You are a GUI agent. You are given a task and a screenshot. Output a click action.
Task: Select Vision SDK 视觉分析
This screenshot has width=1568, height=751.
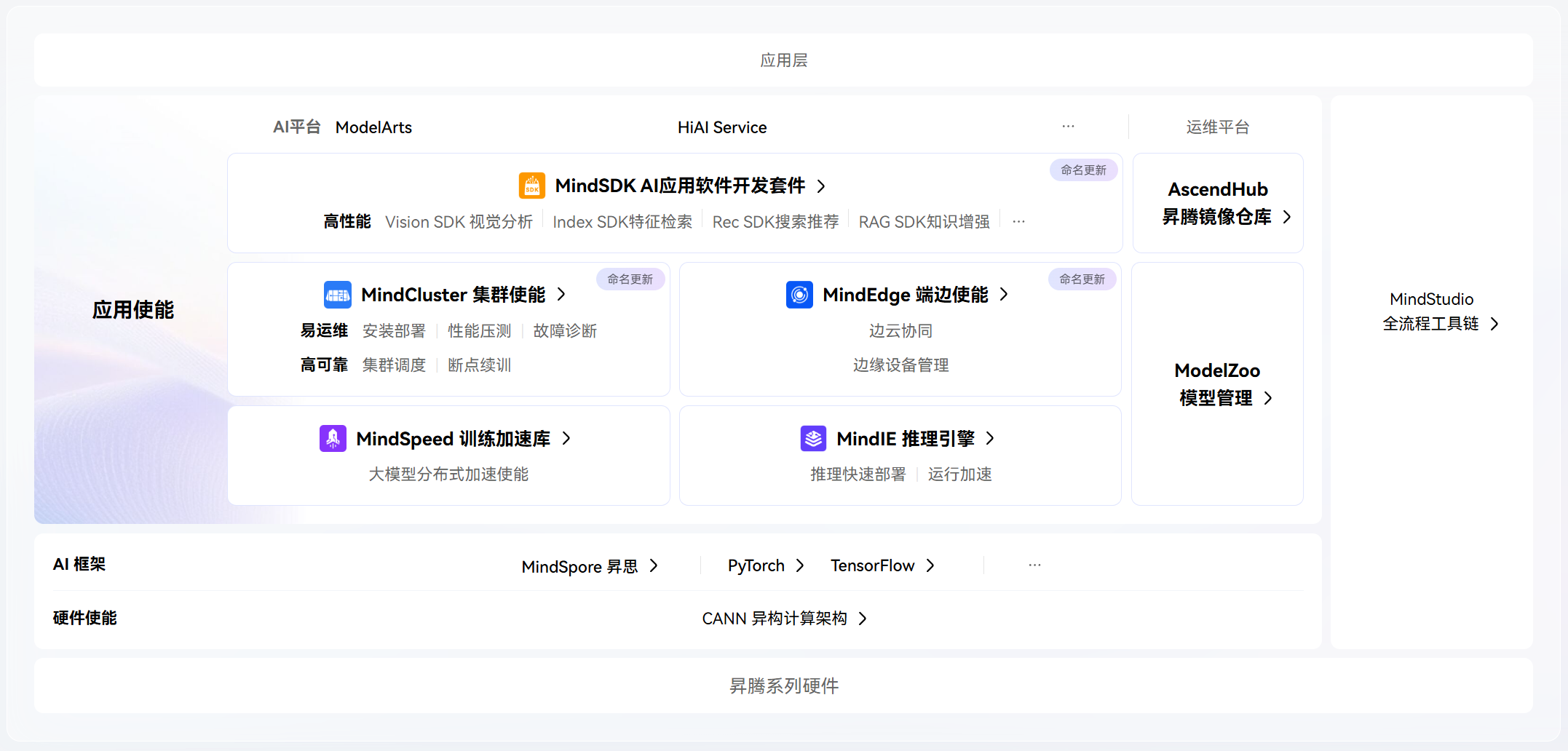[459, 222]
